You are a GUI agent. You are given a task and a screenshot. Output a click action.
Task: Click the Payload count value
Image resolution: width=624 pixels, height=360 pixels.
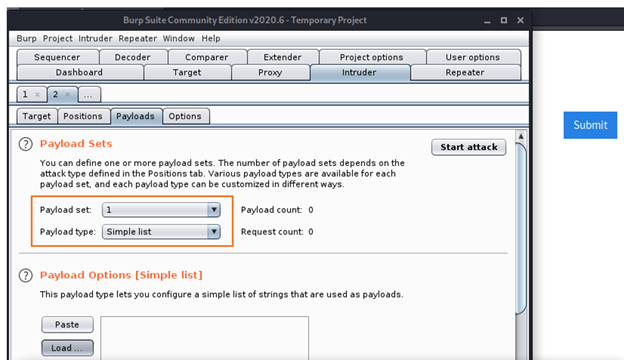(311, 210)
